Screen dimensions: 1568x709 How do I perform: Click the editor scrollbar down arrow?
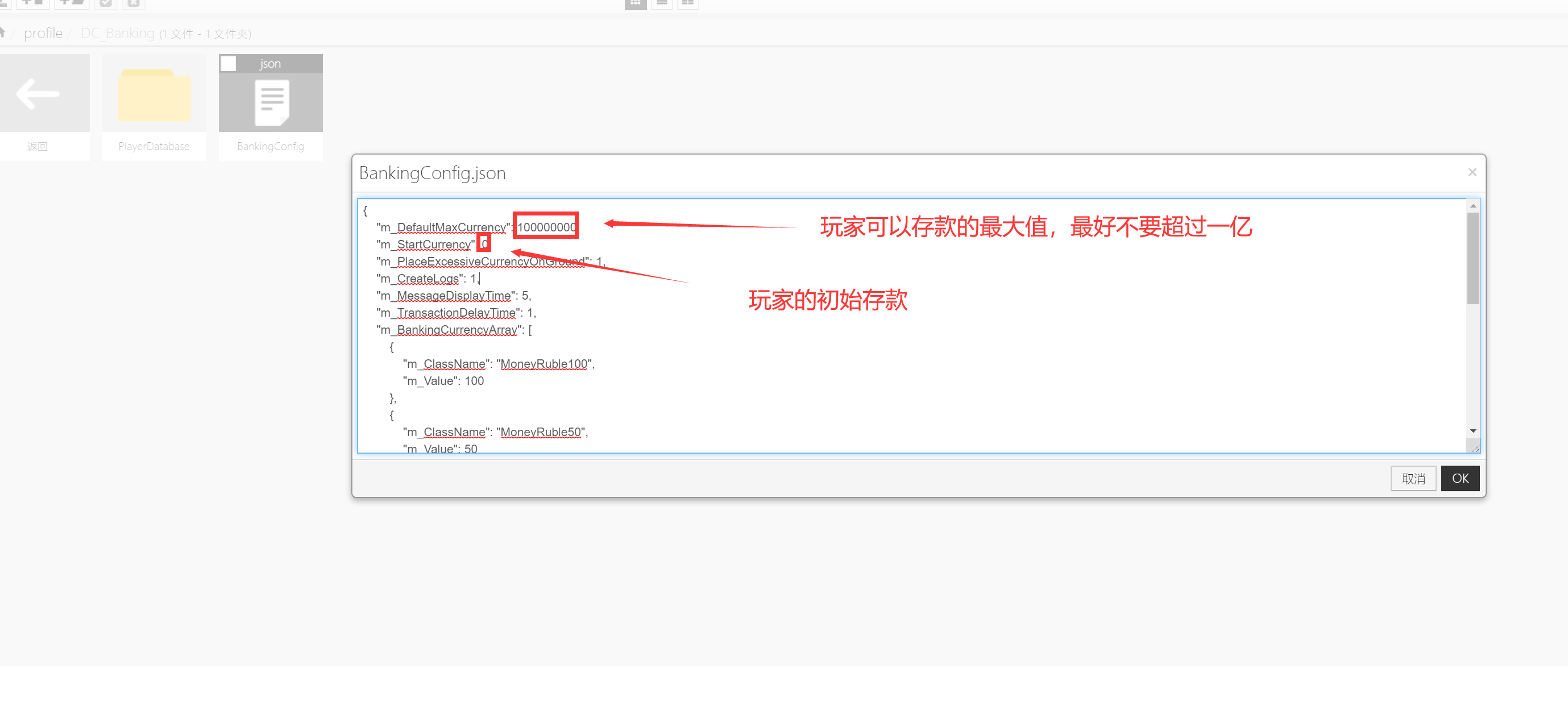(x=1472, y=430)
